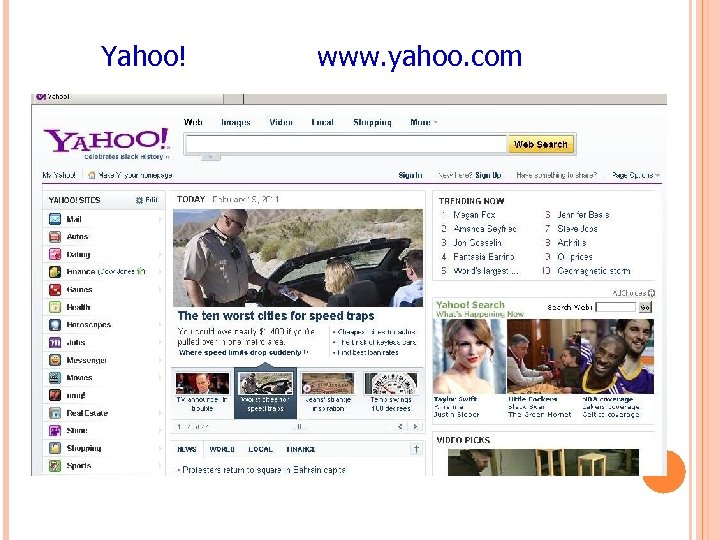720x540 pixels.
Task: Expand the search box options arrow
Action: click(x=211, y=157)
